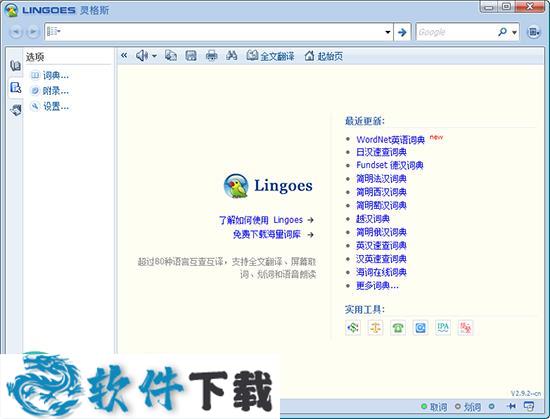Open the dictionary group selector in search box

click(x=54, y=32)
